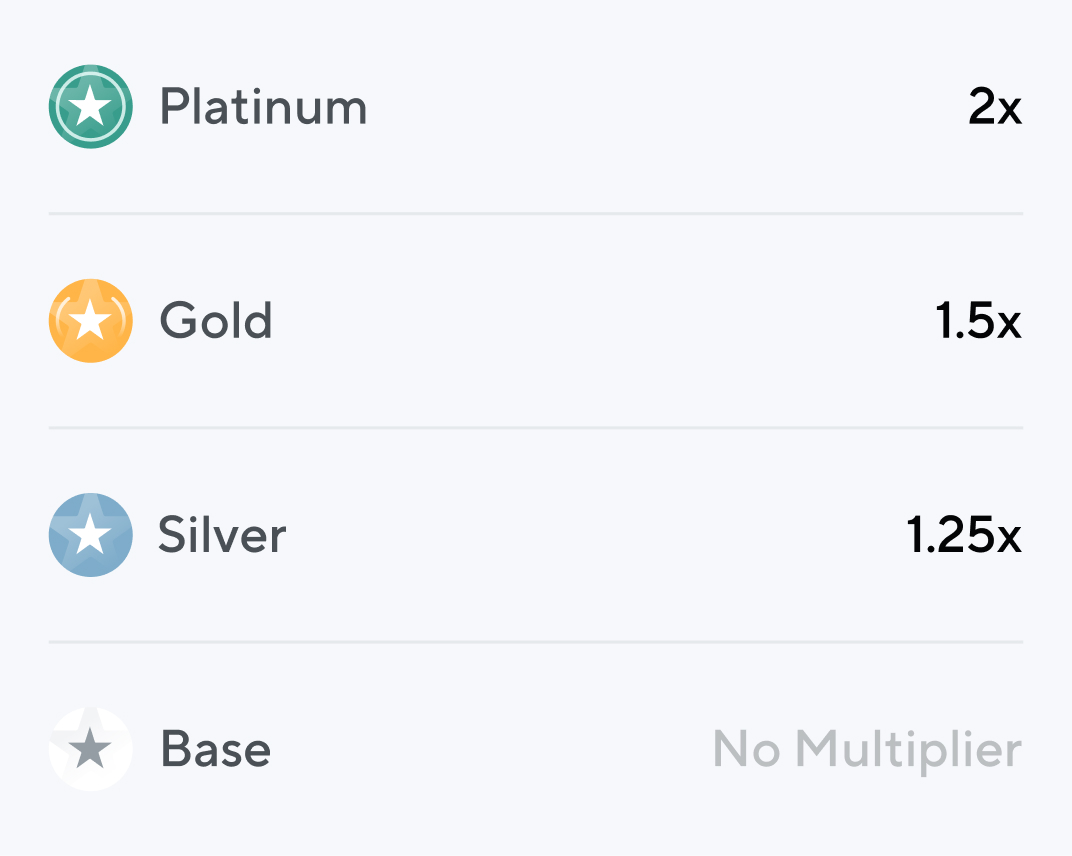Click the No Multiplier text
This screenshot has height=856, width=1072.
(867, 749)
